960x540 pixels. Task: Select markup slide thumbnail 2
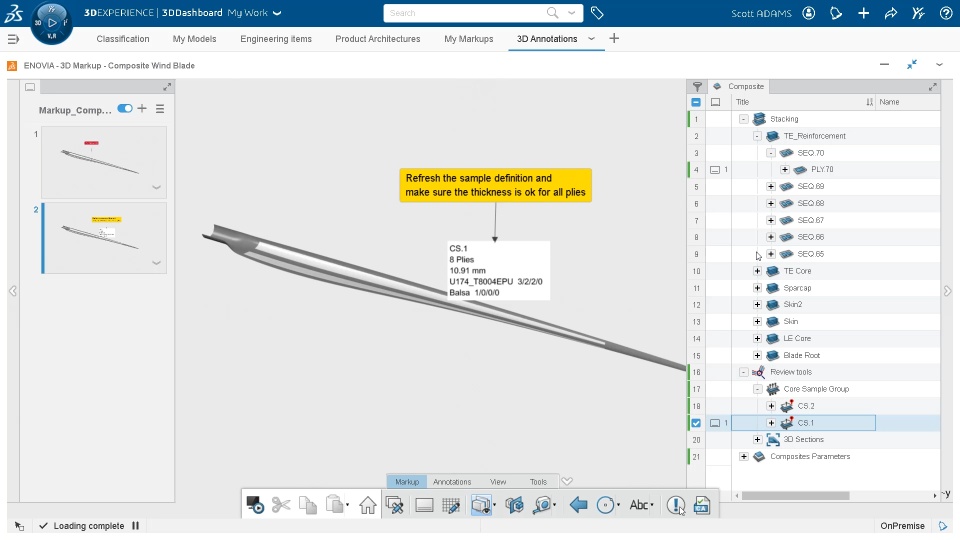point(103,238)
